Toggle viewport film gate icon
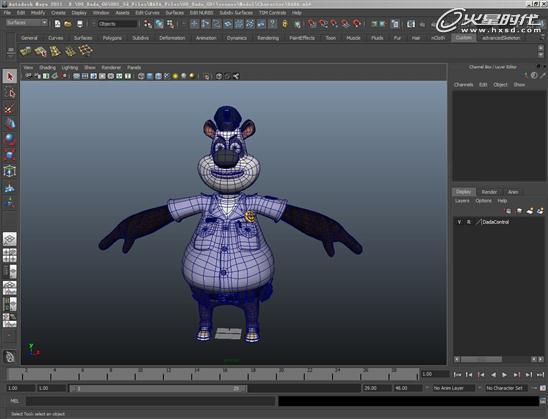548x419 pixels. 85,76
